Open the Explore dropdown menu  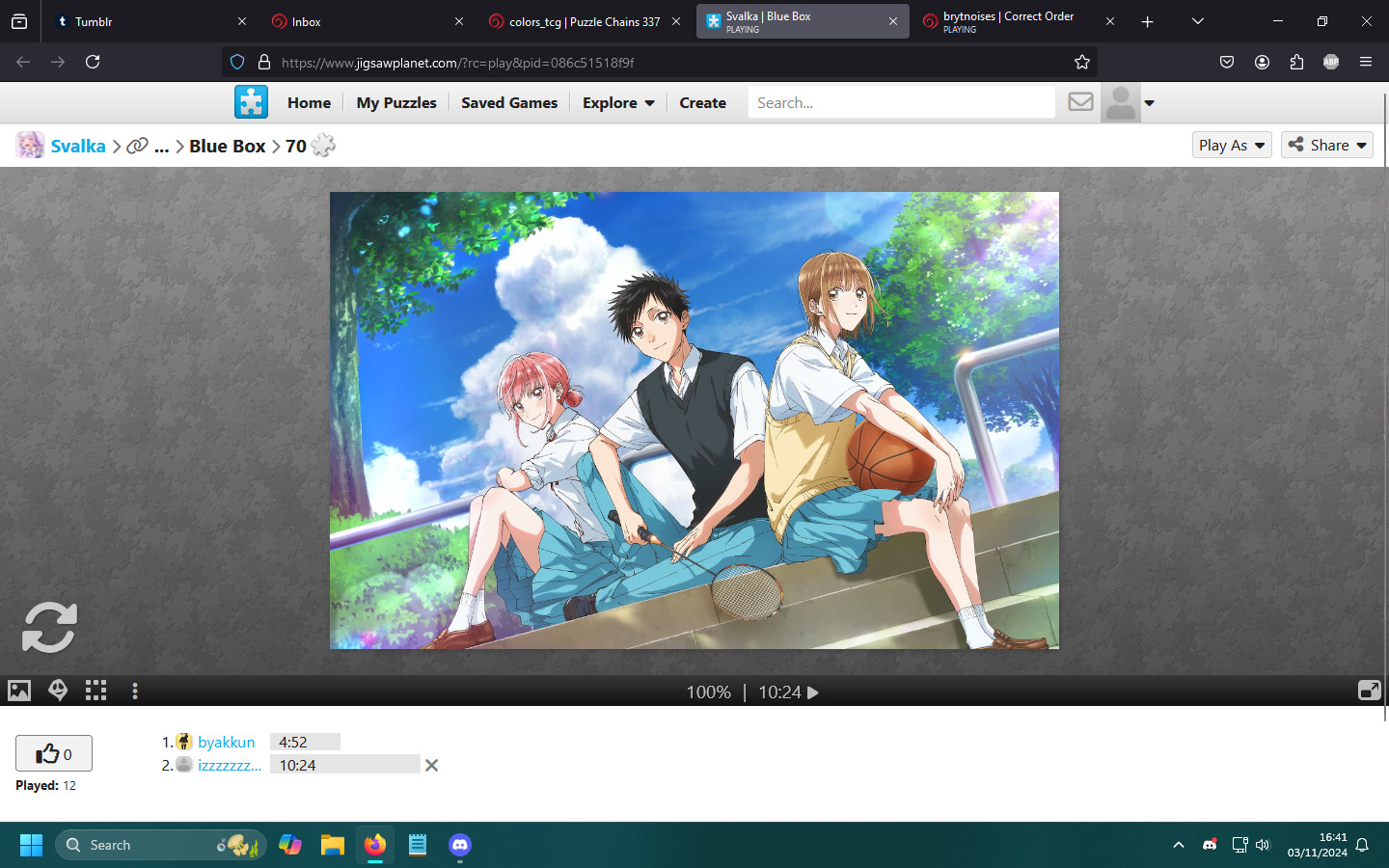coord(618,102)
